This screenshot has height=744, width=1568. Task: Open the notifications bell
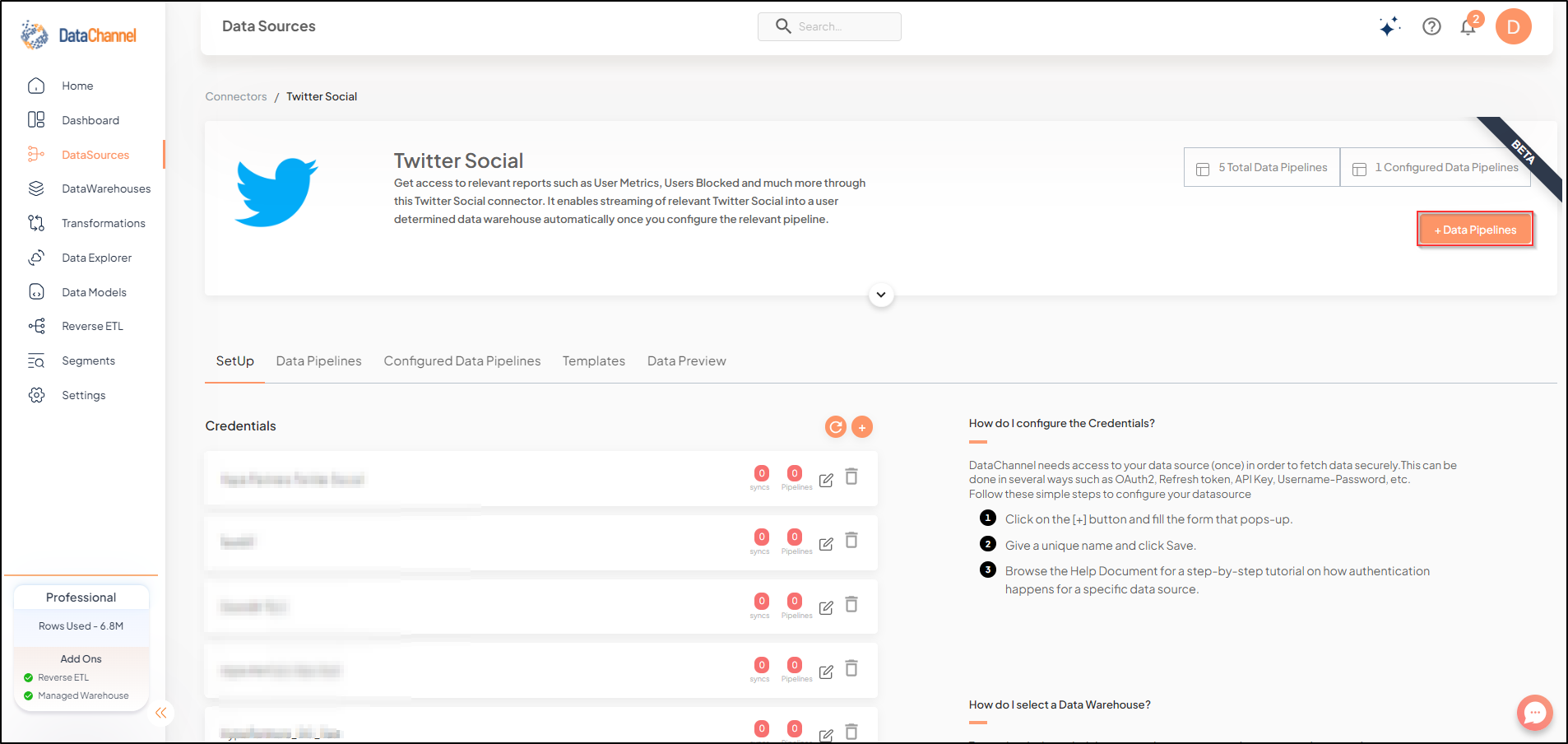[x=1468, y=26]
